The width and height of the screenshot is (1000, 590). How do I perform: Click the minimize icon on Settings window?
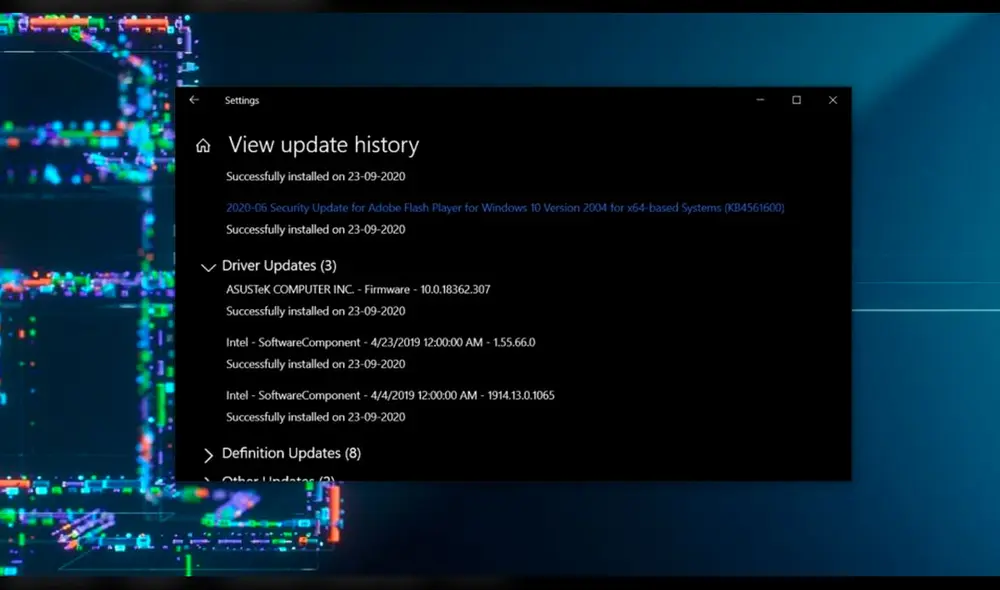[759, 100]
